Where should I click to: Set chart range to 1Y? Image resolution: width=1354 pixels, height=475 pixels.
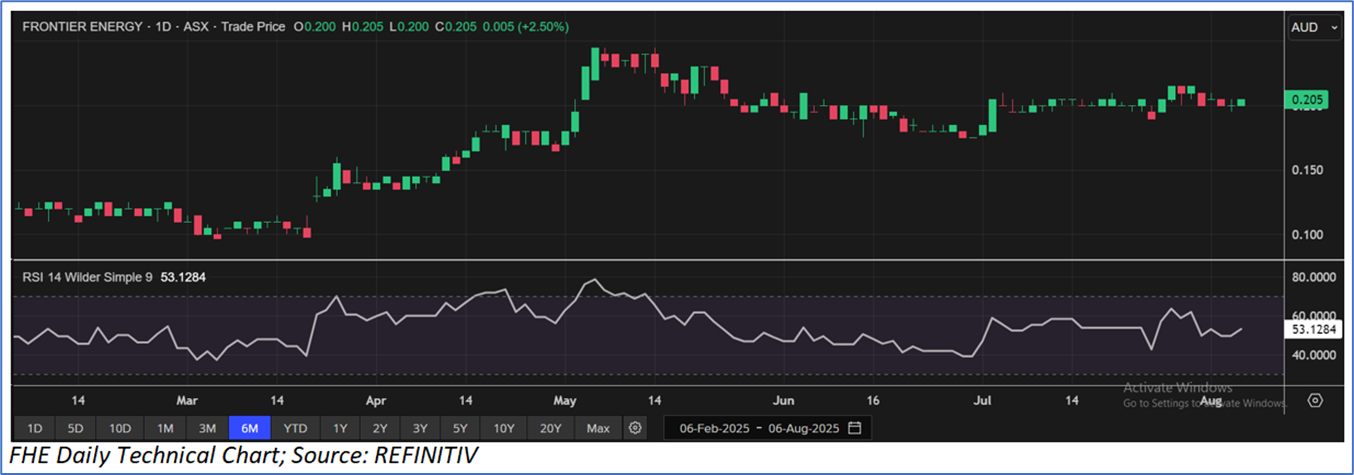point(340,428)
